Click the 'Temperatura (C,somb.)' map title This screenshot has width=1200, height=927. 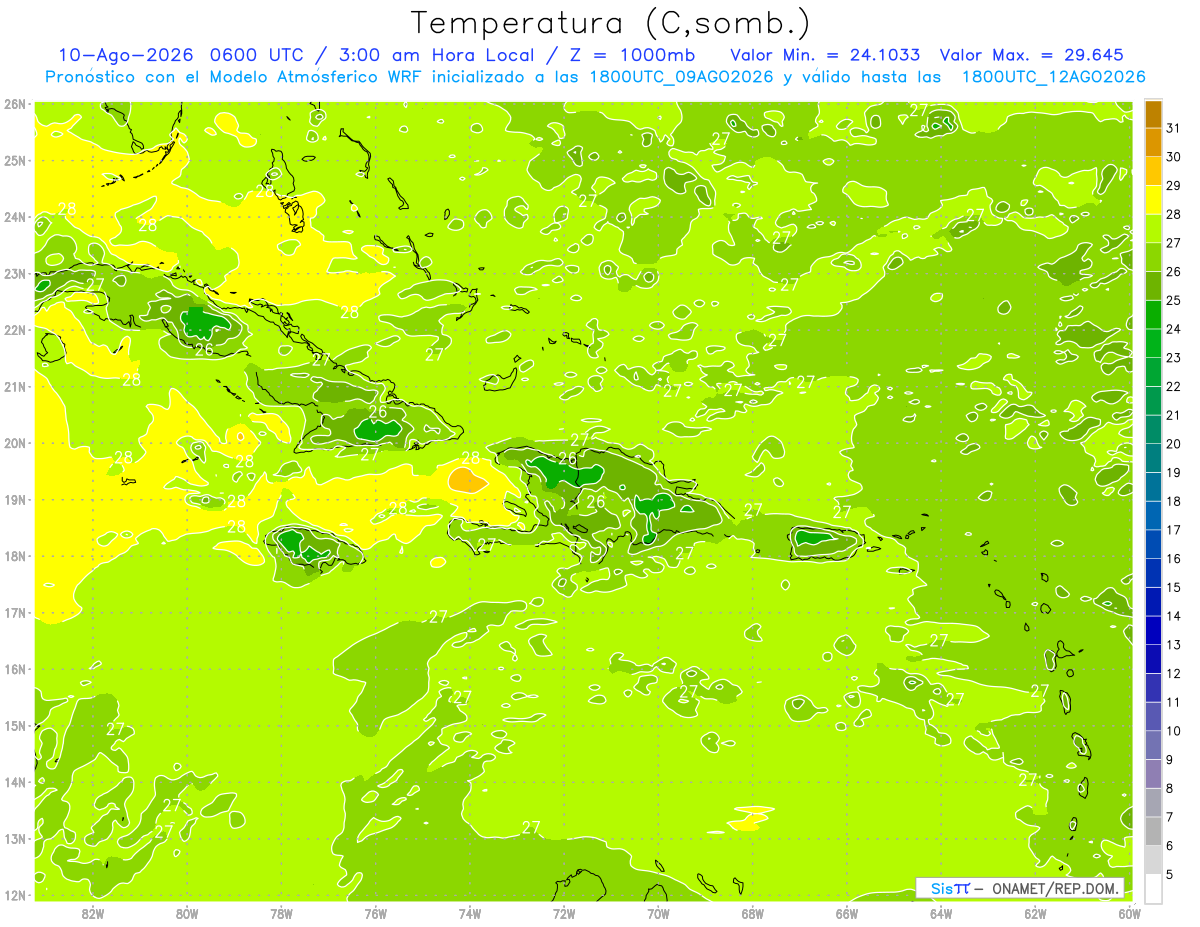(611, 24)
